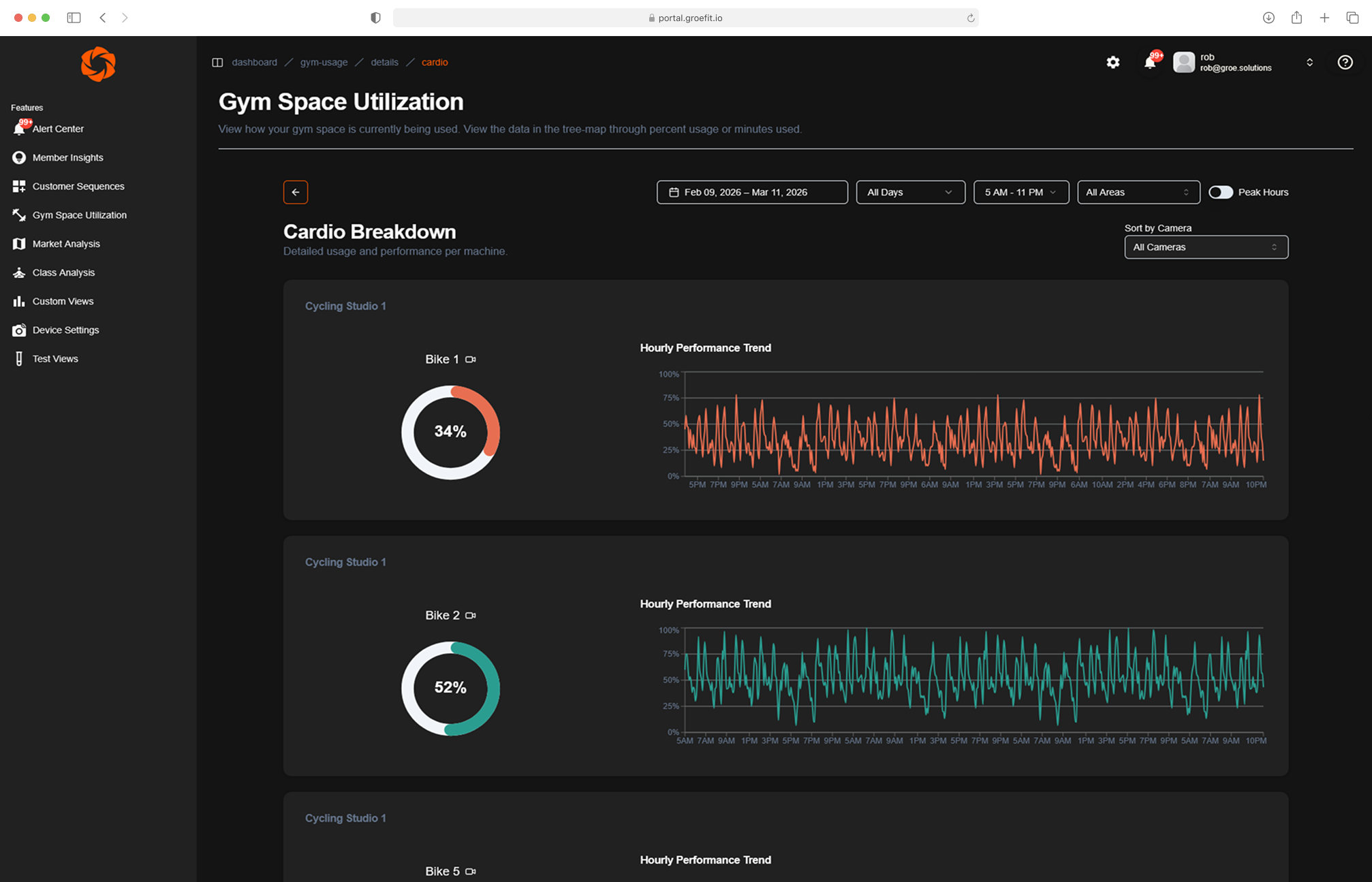
Task: Open settings gear in top bar
Action: point(1112,62)
